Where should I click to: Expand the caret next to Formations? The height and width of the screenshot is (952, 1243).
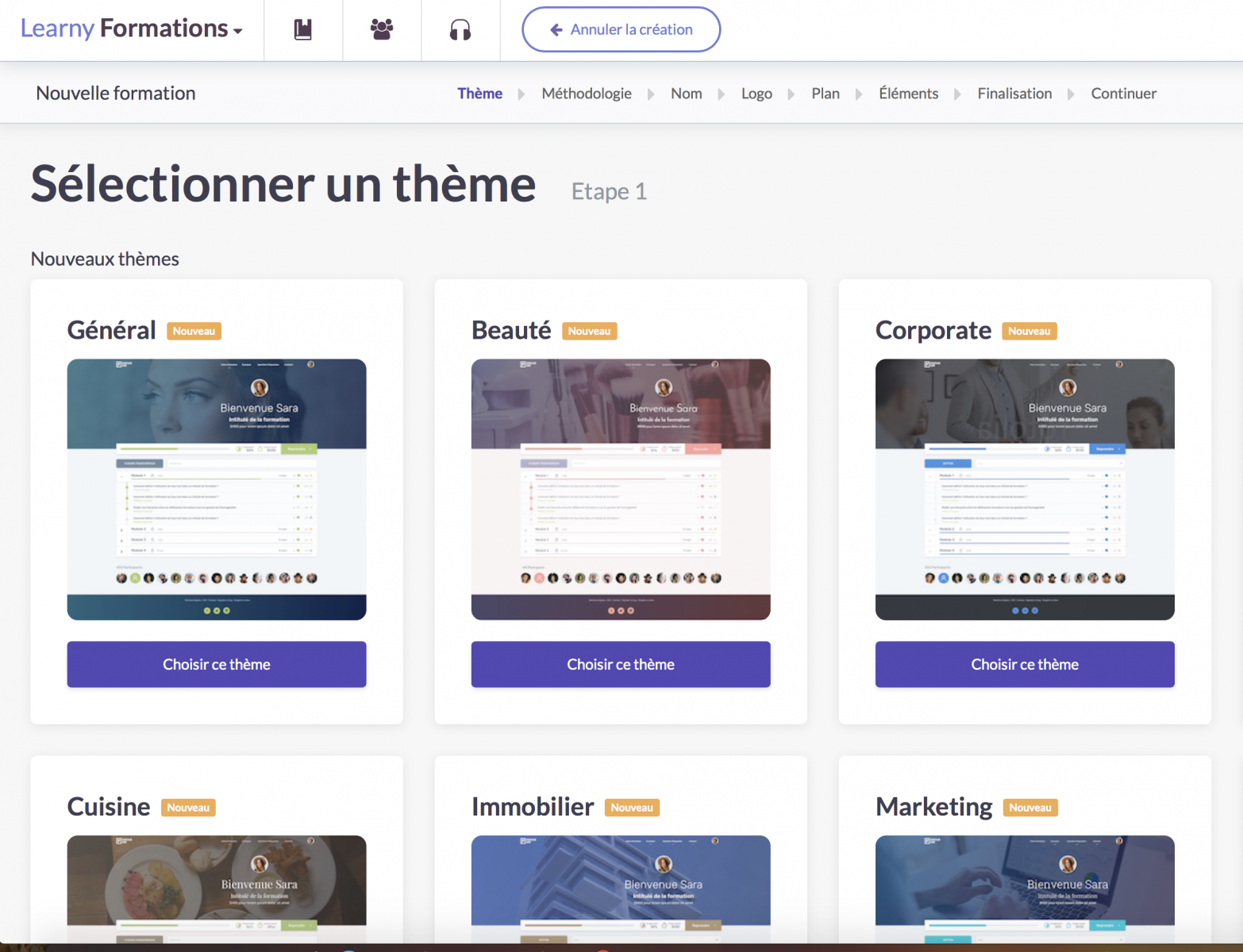click(237, 32)
